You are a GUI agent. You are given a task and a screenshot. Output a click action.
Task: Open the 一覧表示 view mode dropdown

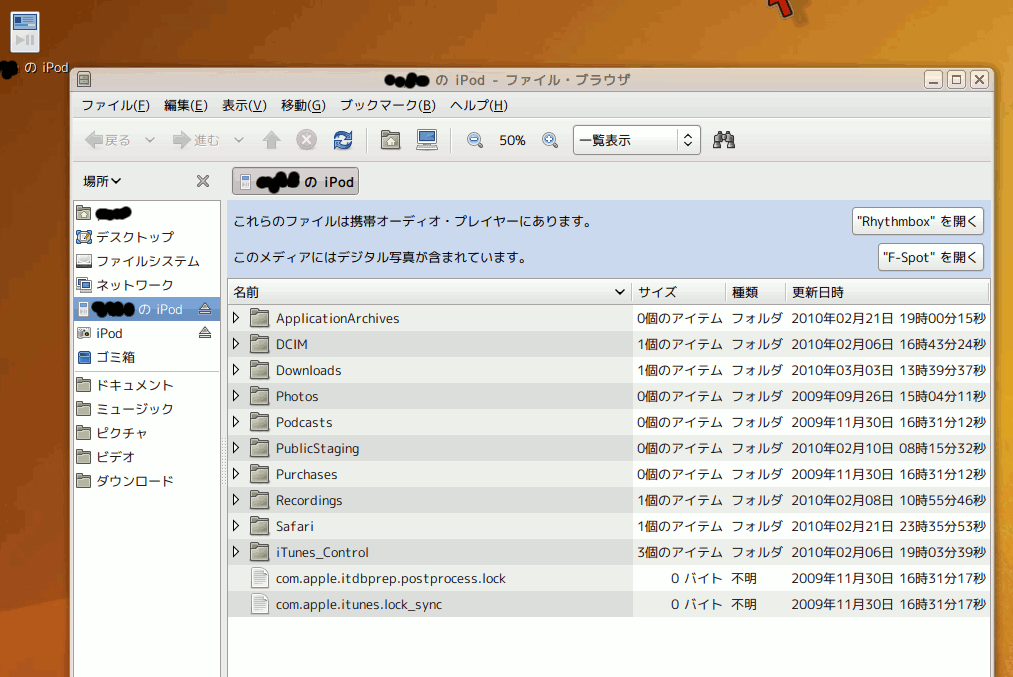click(x=636, y=141)
